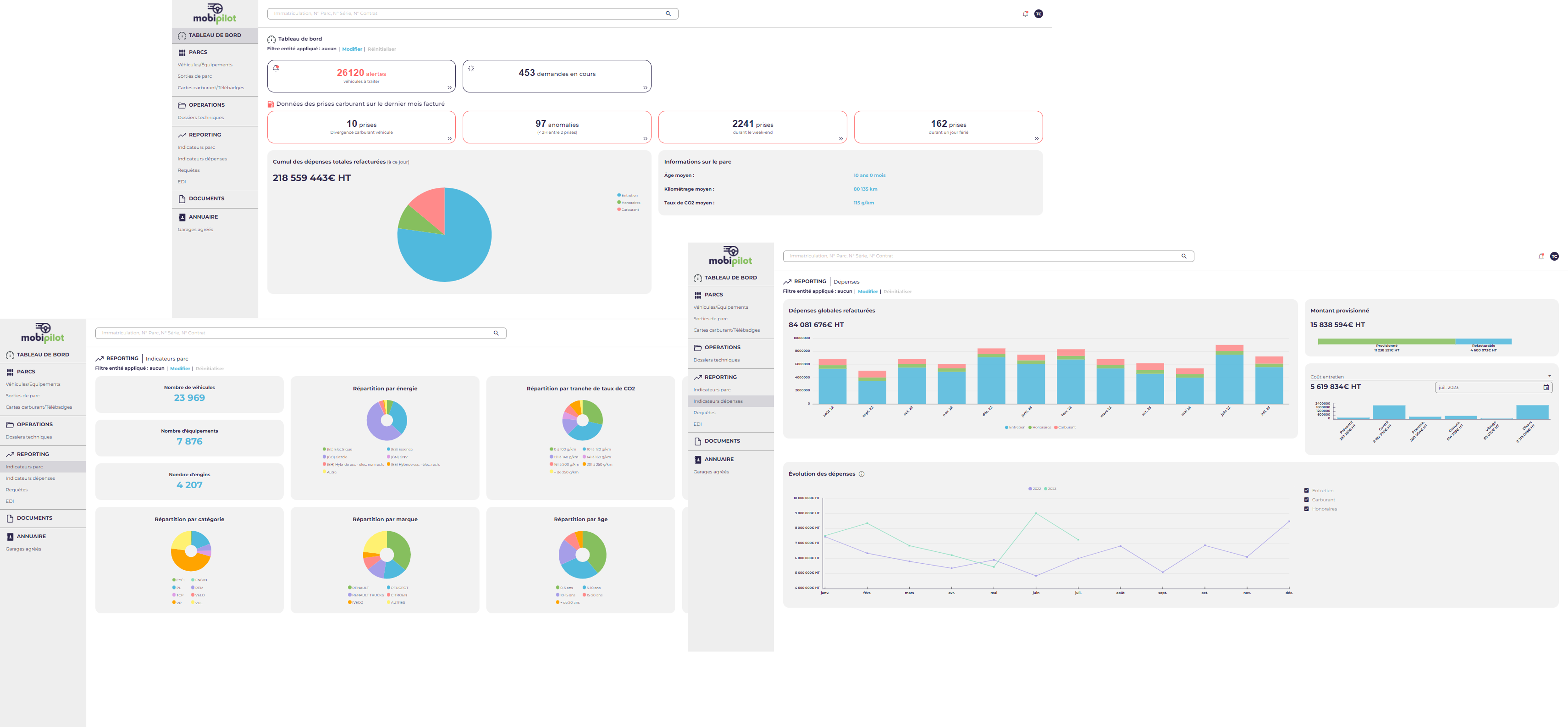Screen dimensions: 1568x727
Task: Click Modifier filter link in Indicateurs parc screen
Action: [x=180, y=368]
